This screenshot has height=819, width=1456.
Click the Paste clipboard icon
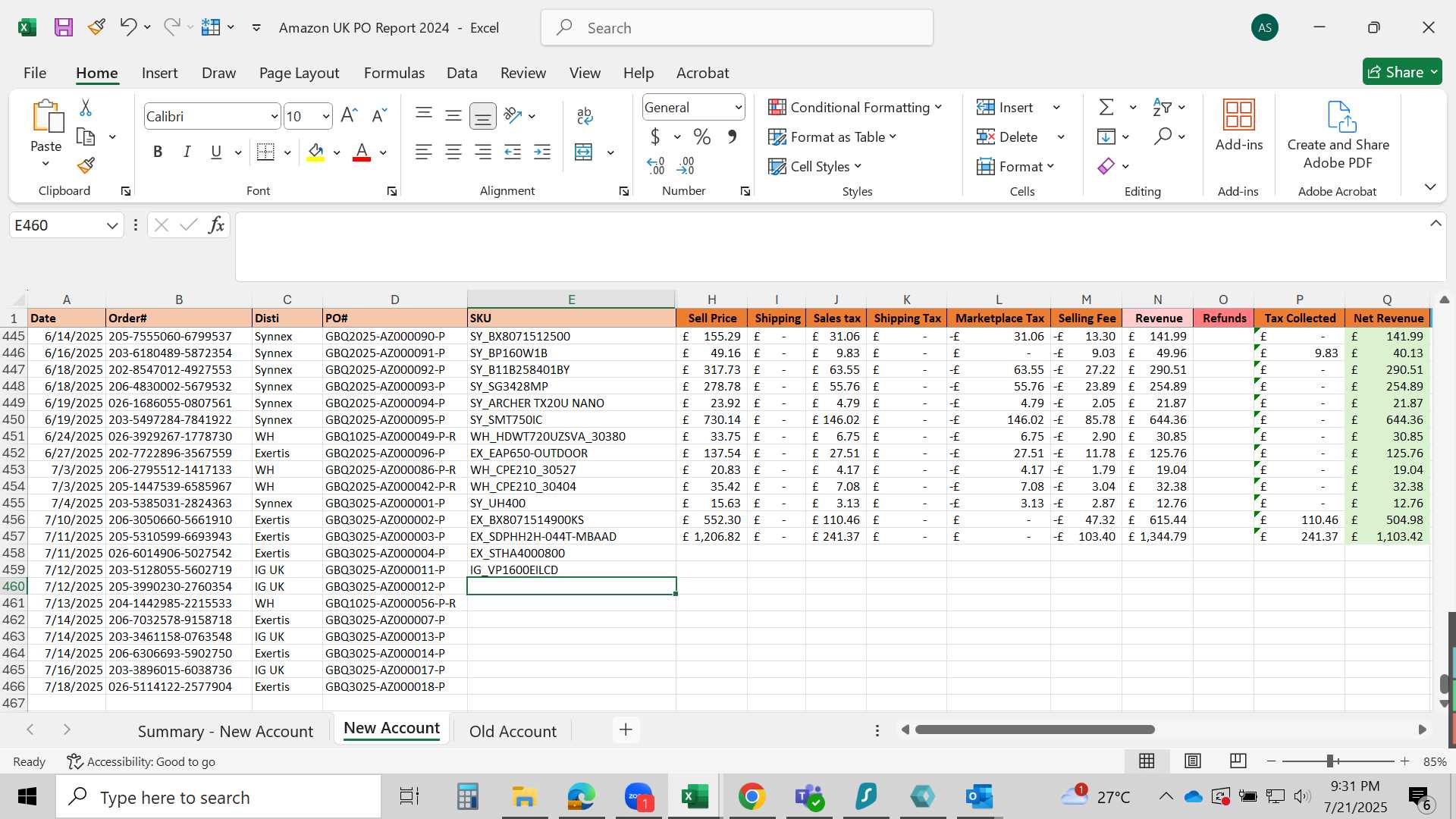[47, 116]
